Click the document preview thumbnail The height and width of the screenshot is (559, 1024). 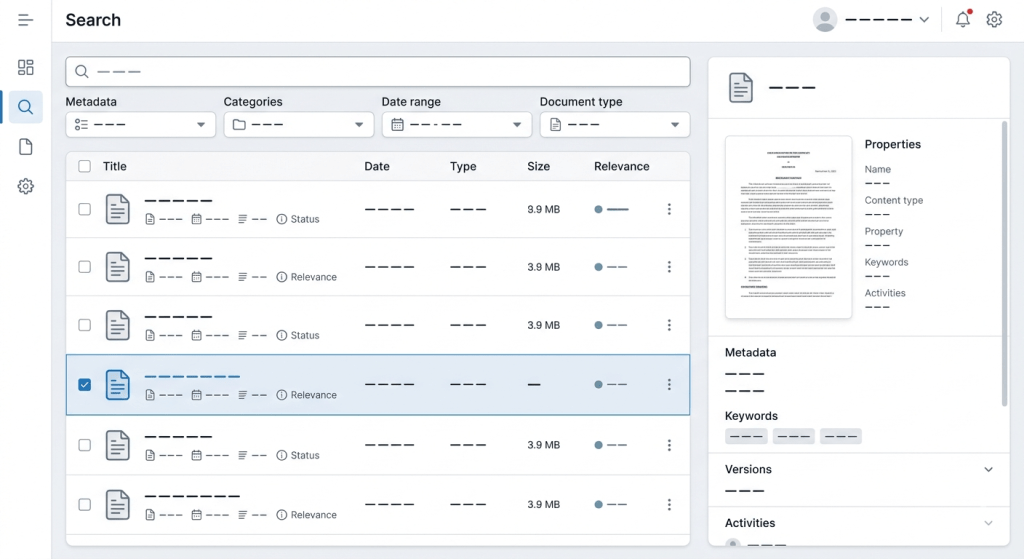788,227
